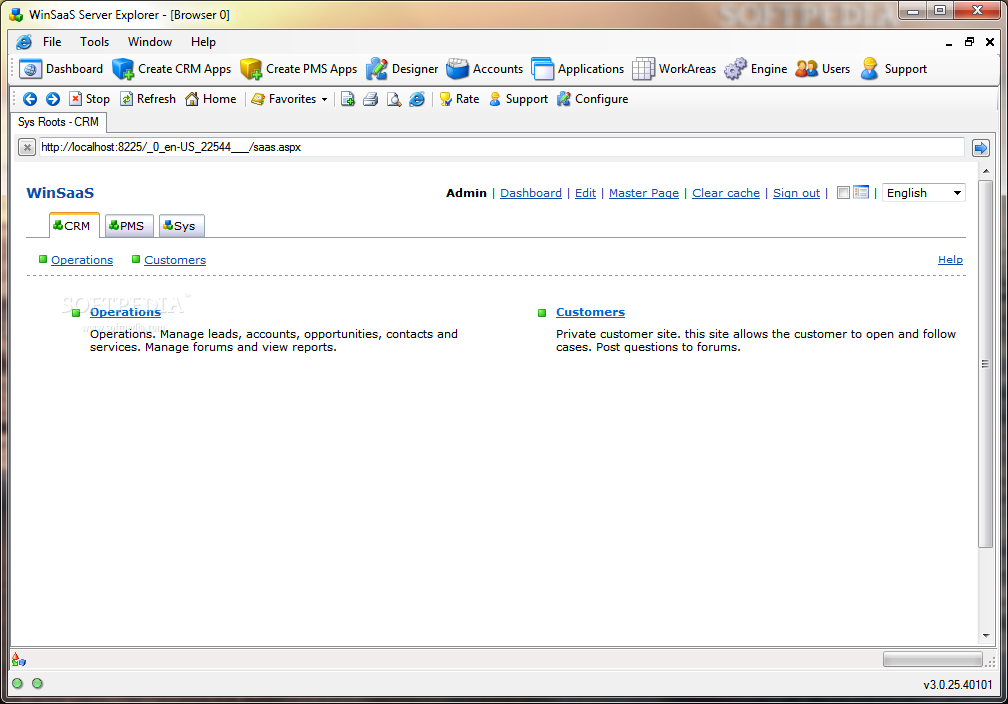
Task: Click Support in the browser toolbar
Action: (518, 99)
